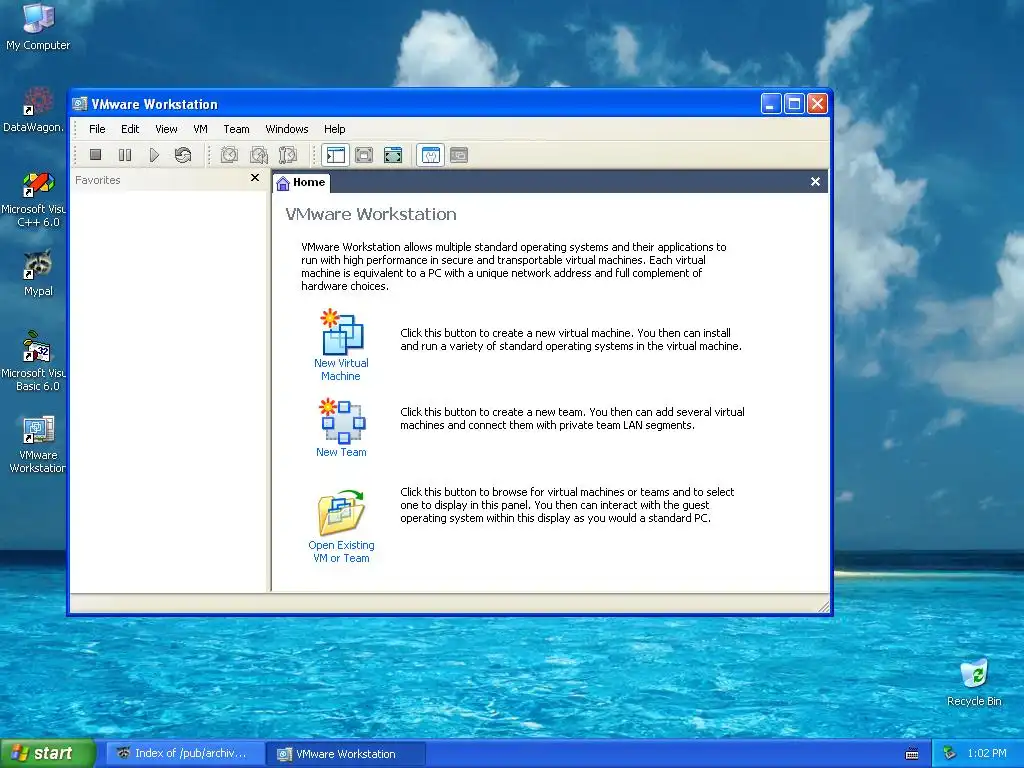The height and width of the screenshot is (768, 1024).
Task: Select the DataWagon desktop shortcut
Action: [34, 110]
